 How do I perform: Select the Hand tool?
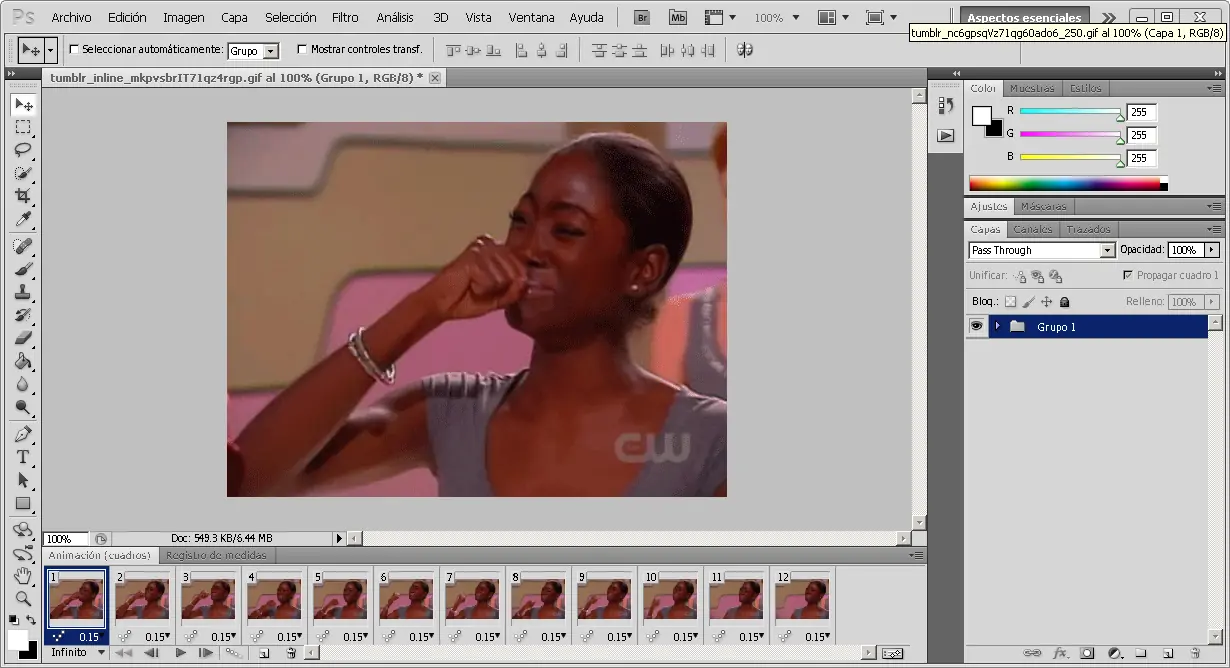pyautogui.click(x=23, y=576)
